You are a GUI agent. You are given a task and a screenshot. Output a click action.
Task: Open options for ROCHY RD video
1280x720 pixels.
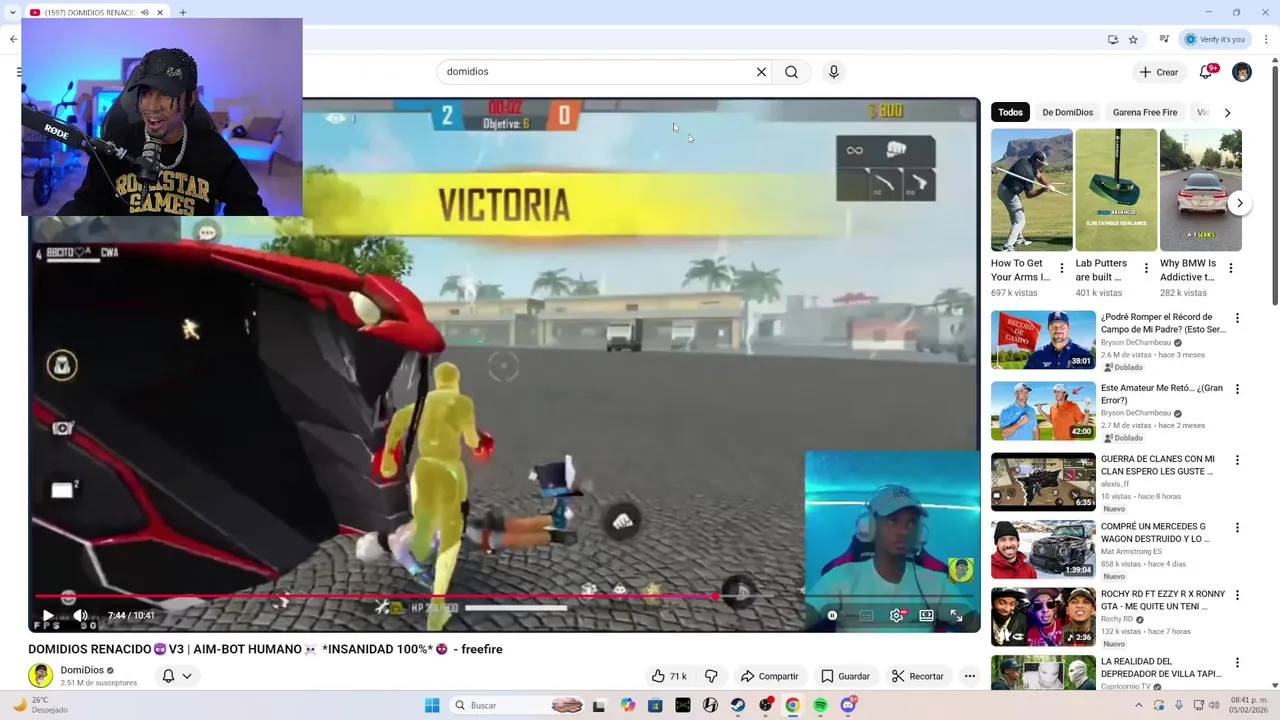[1237, 595]
